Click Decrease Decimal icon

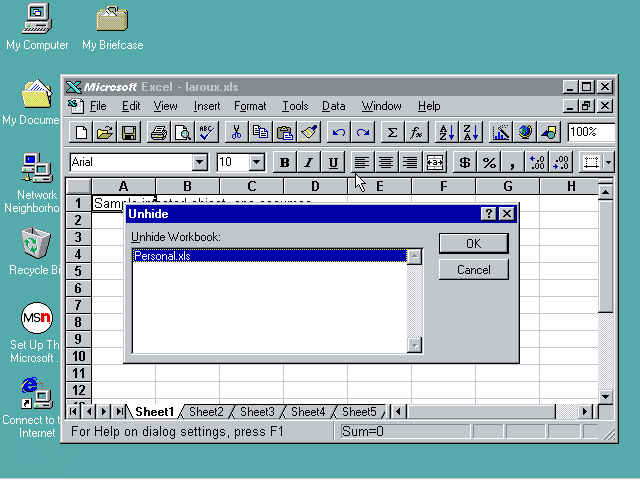tap(561, 162)
